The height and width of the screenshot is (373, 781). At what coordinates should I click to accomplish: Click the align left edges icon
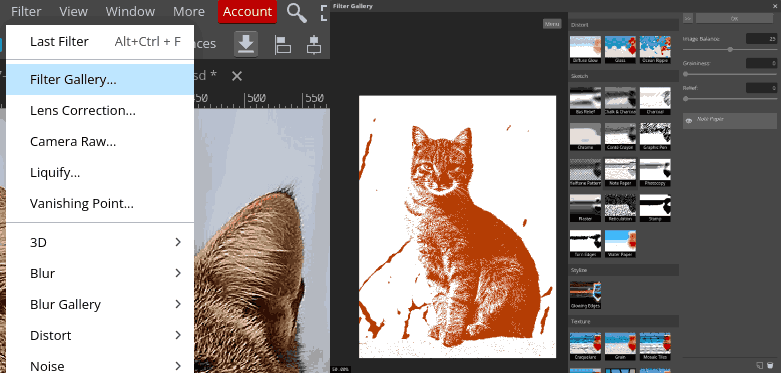pyautogui.click(x=282, y=44)
